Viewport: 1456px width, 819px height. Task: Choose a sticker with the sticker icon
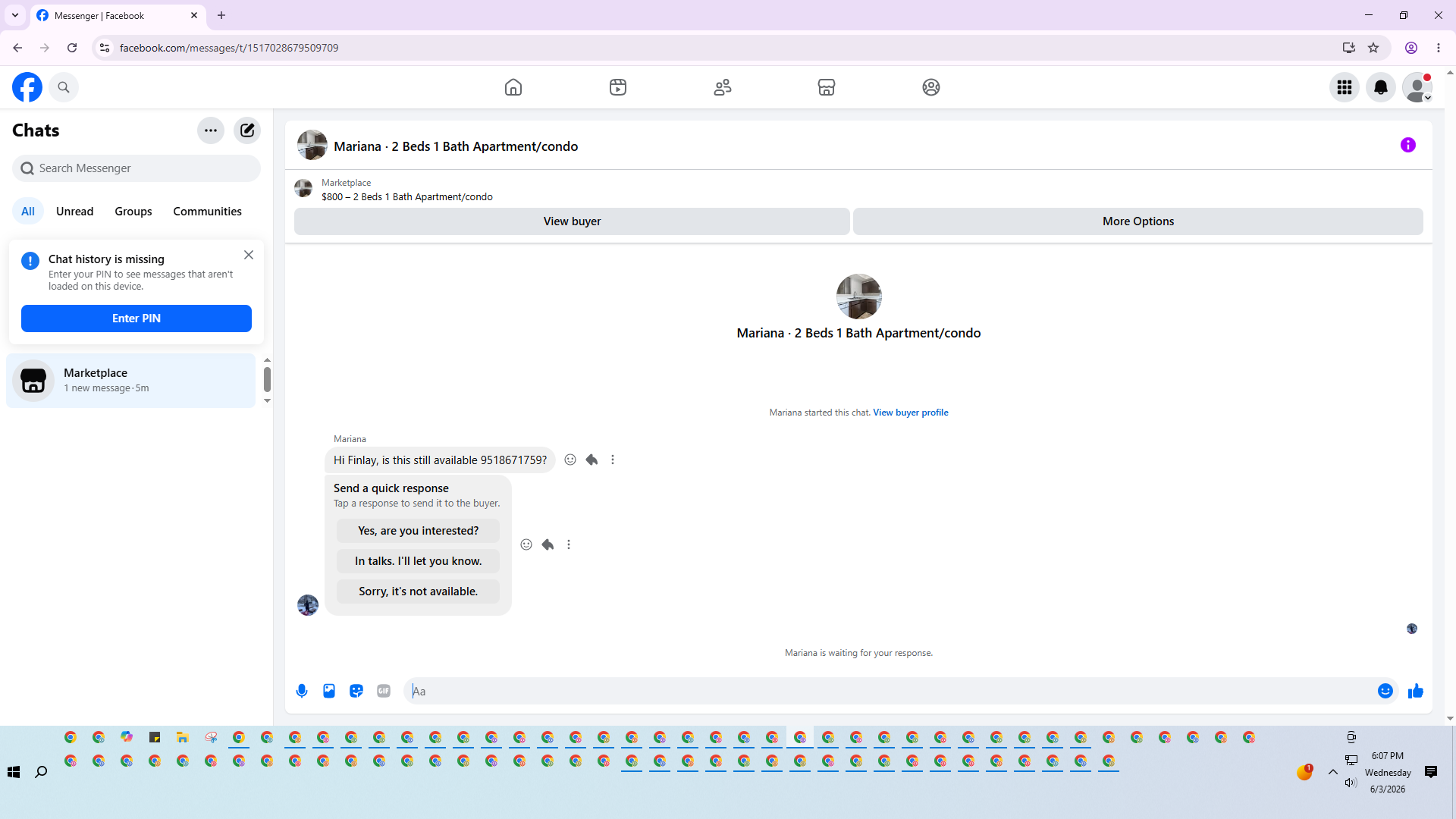[356, 691]
